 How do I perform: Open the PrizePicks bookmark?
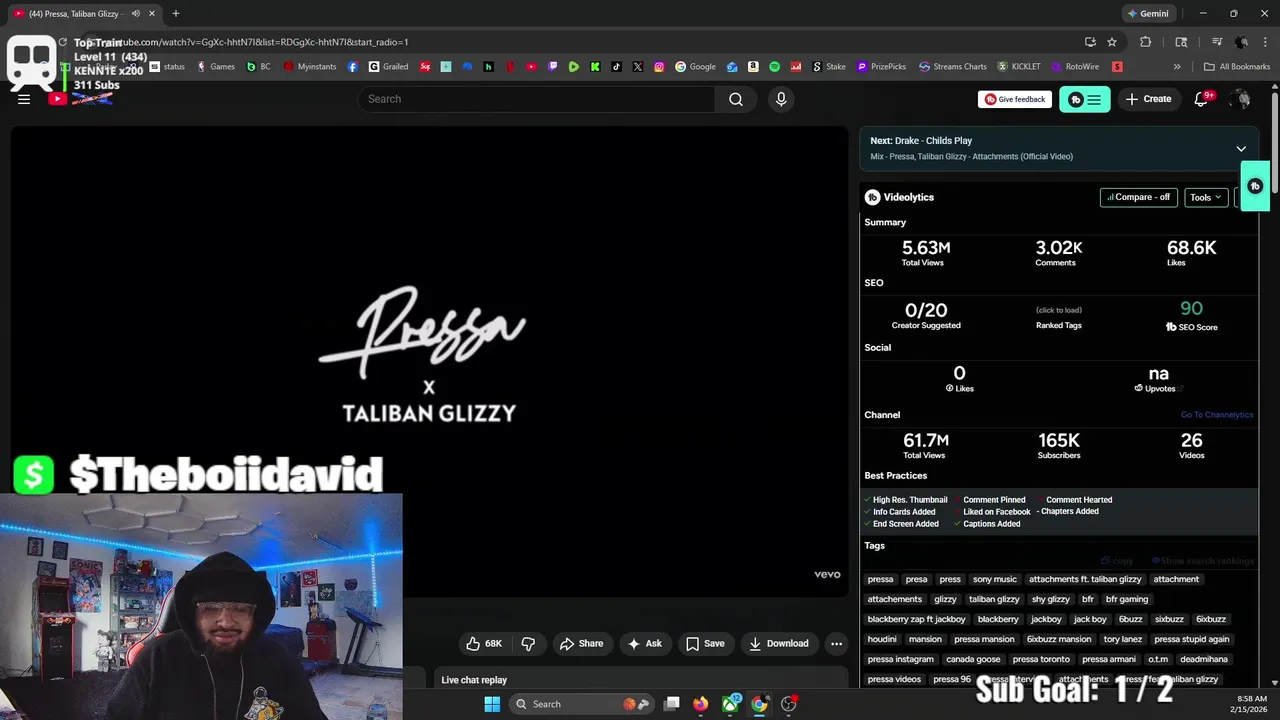tap(881, 67)
